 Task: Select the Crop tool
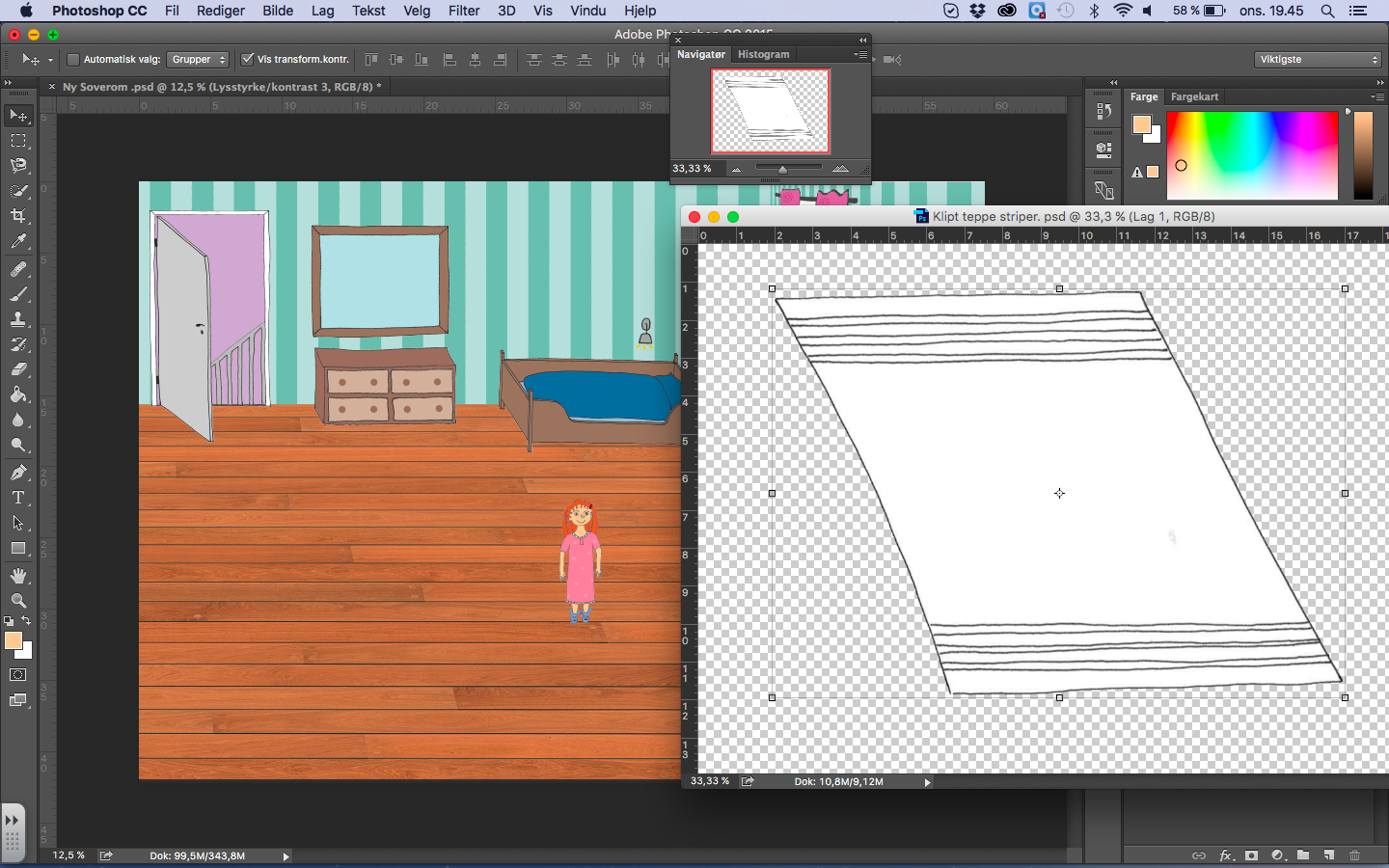coord(18,216)
